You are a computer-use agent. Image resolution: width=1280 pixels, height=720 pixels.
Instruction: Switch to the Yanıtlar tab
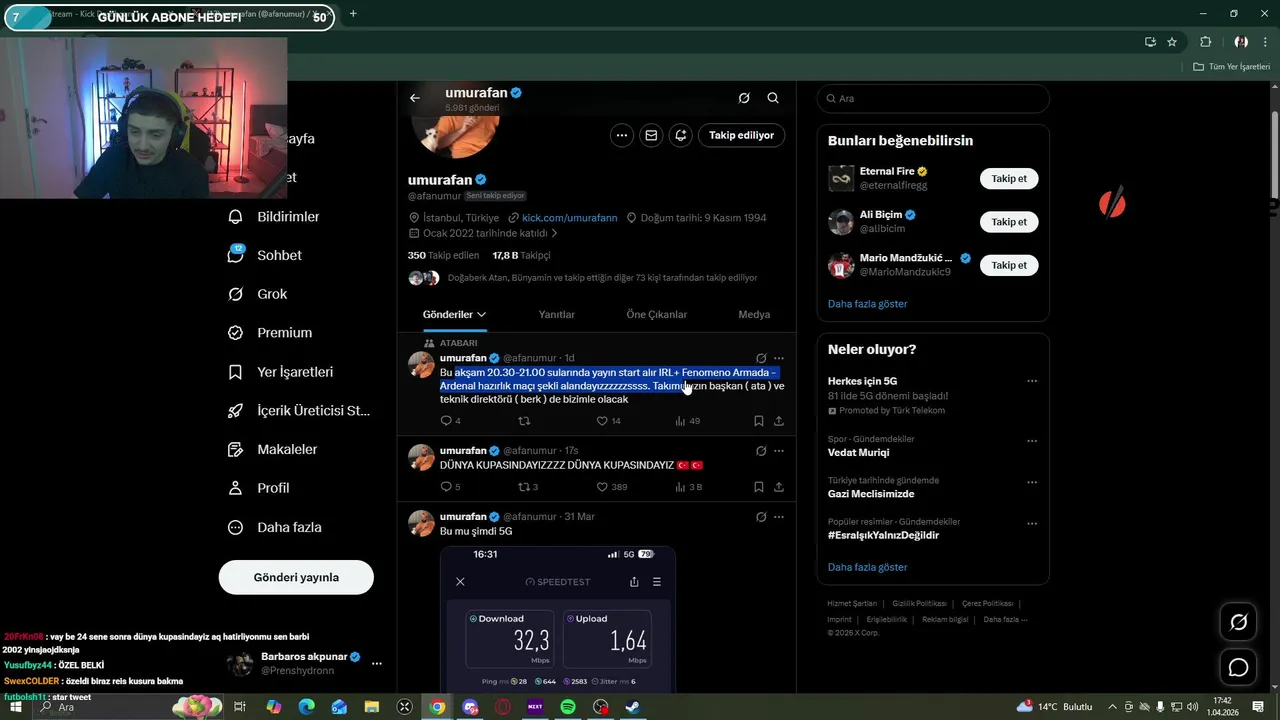pyautogui.click(x=557, y=314)
